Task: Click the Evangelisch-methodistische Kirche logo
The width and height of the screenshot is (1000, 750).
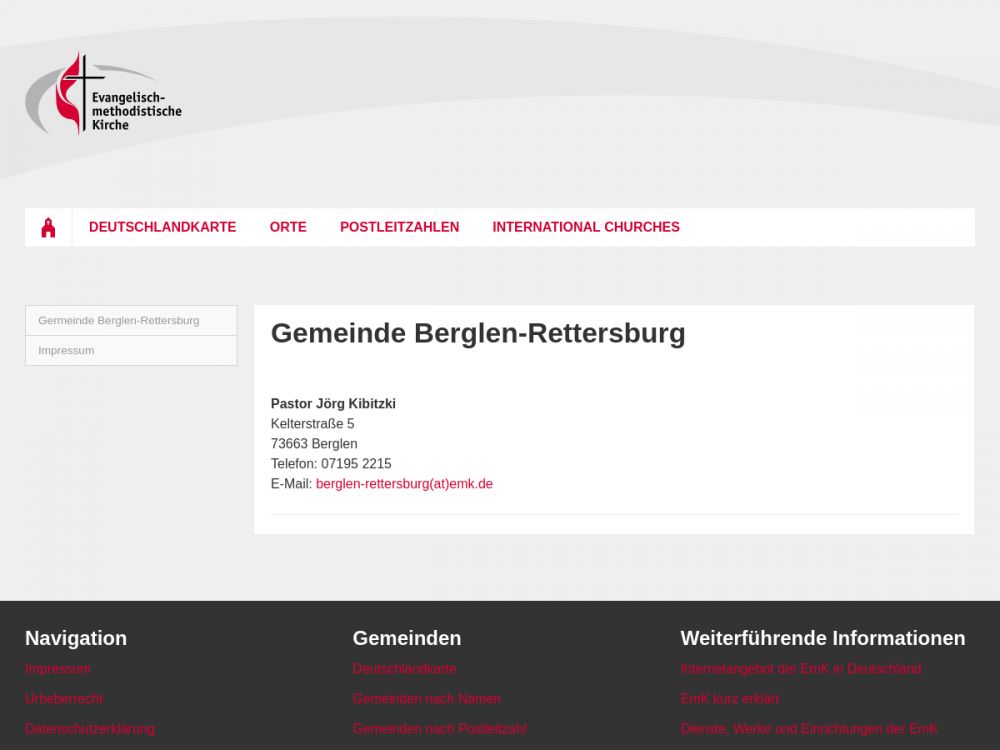Action: pos(103,96)
